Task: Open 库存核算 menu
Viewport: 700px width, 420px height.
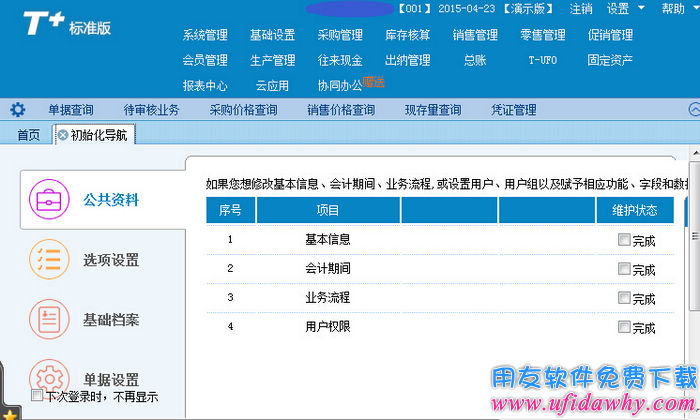Action: 408,35
